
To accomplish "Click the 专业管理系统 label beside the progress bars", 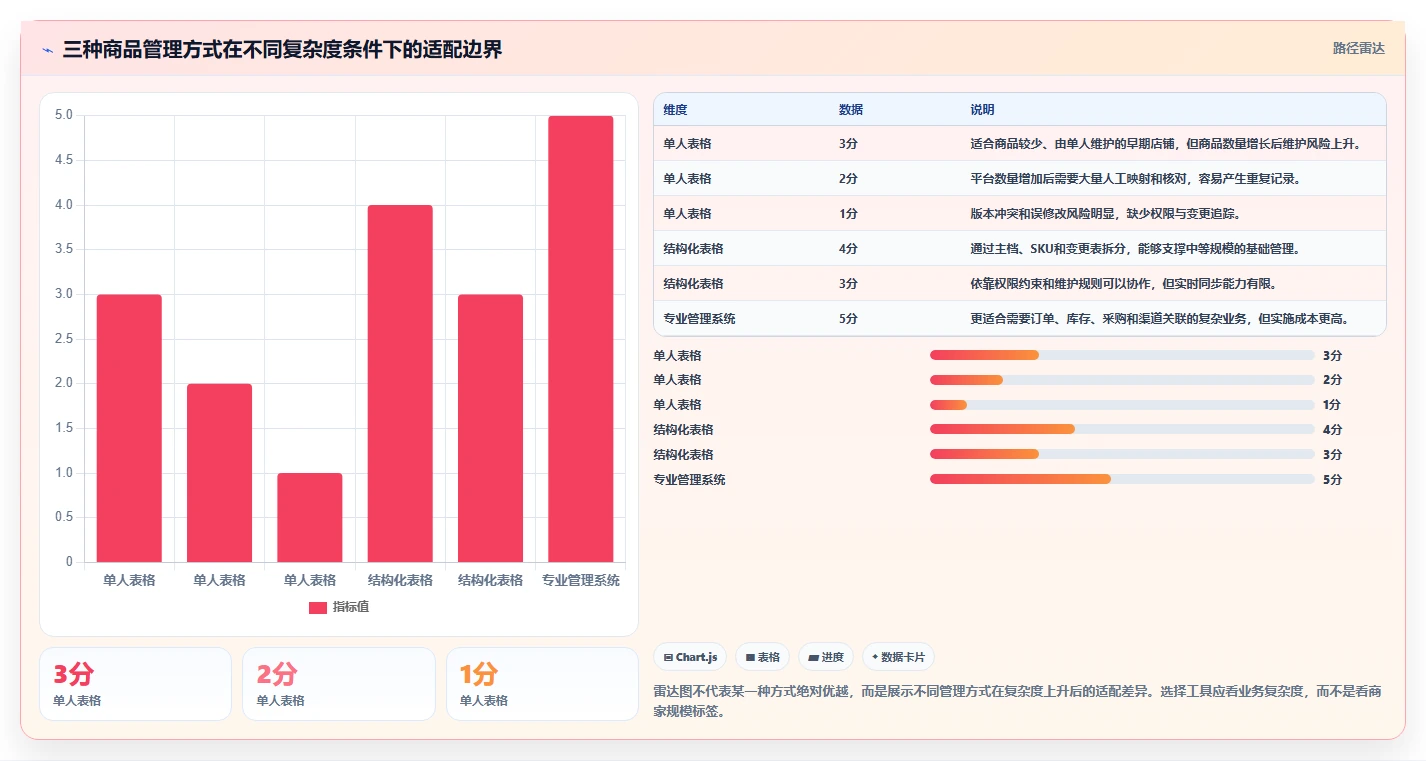I will 689,480.
